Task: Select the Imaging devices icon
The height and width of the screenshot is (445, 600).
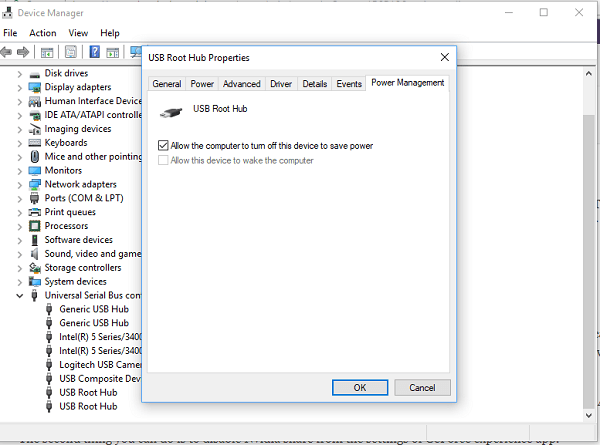Action: click(34, 129)
